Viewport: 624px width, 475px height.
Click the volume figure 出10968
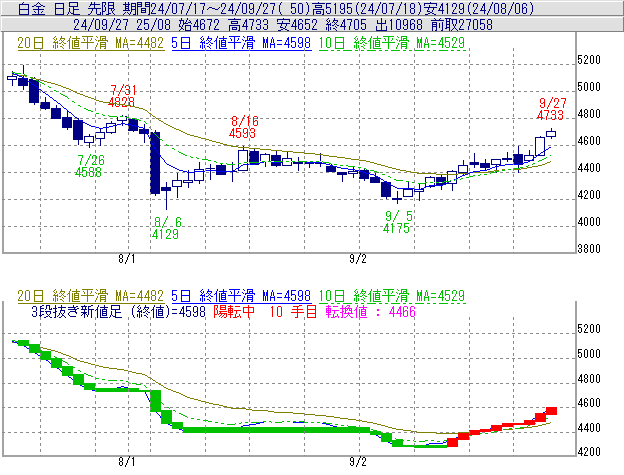(x=399, y=25)
